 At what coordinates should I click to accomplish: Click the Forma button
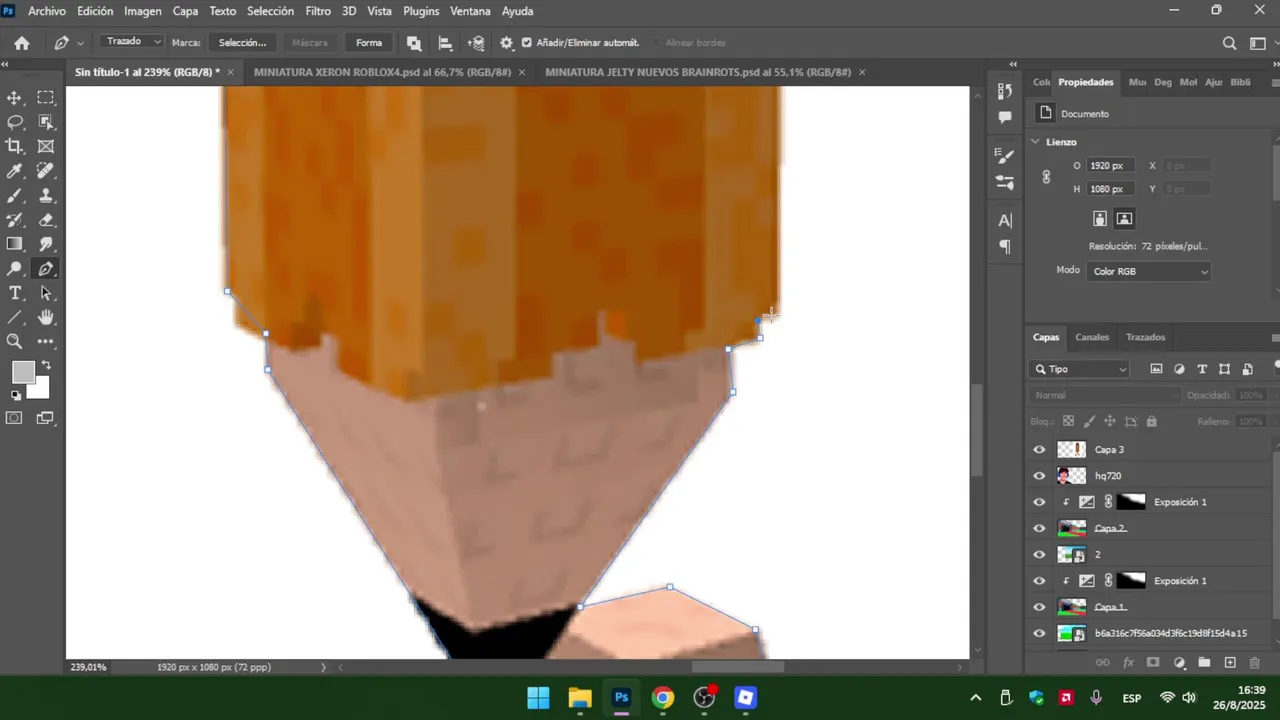pos(369,43)
